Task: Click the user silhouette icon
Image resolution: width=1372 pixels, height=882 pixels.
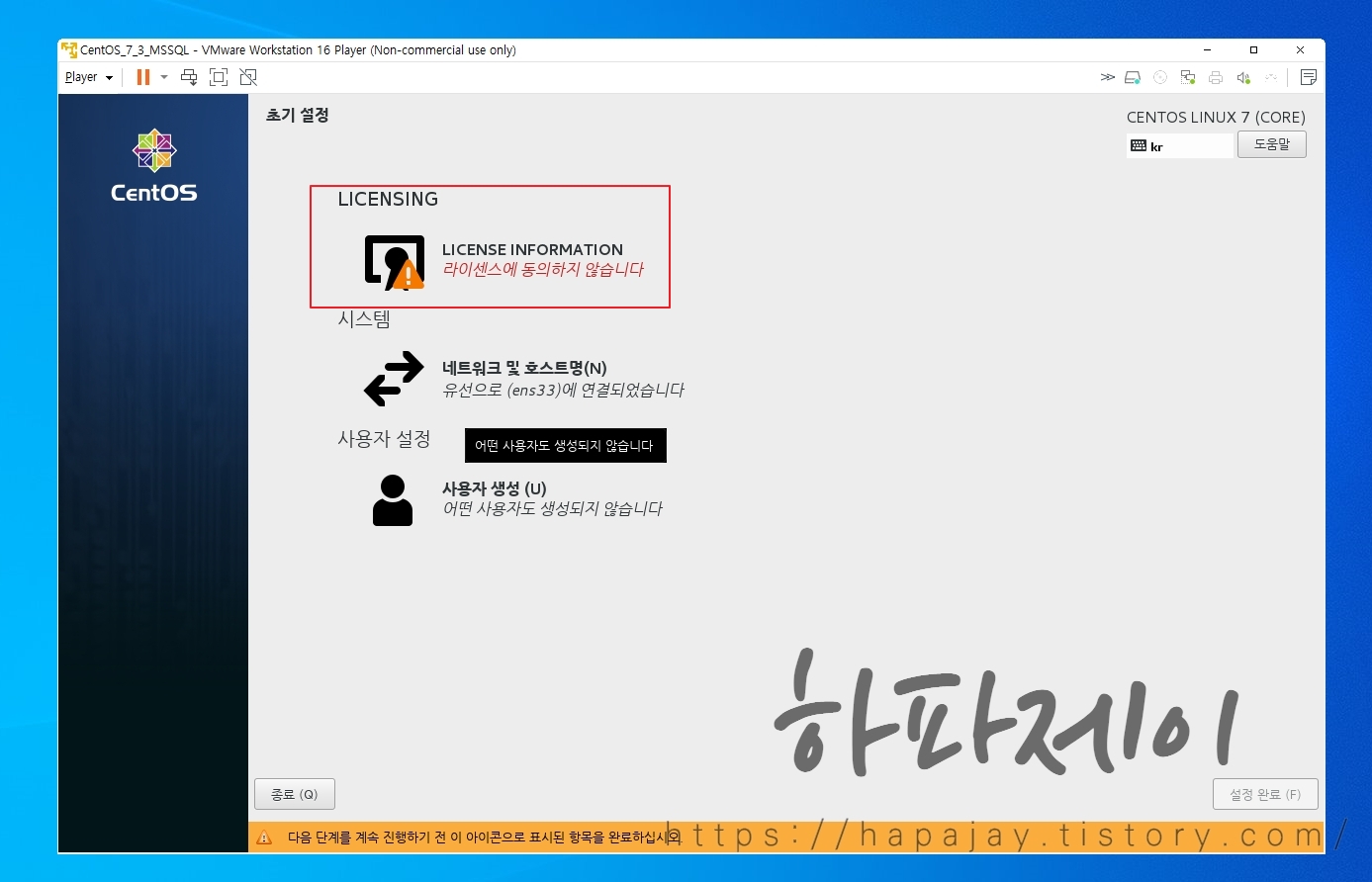Action: click(393, 499)
